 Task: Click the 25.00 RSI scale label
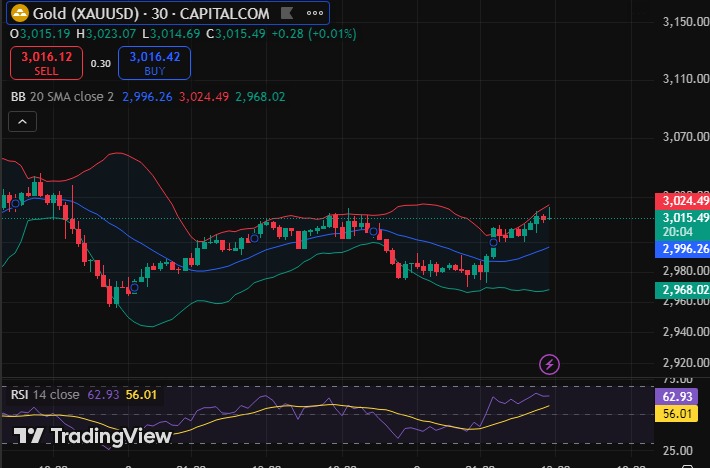click(x=677, y=451)
